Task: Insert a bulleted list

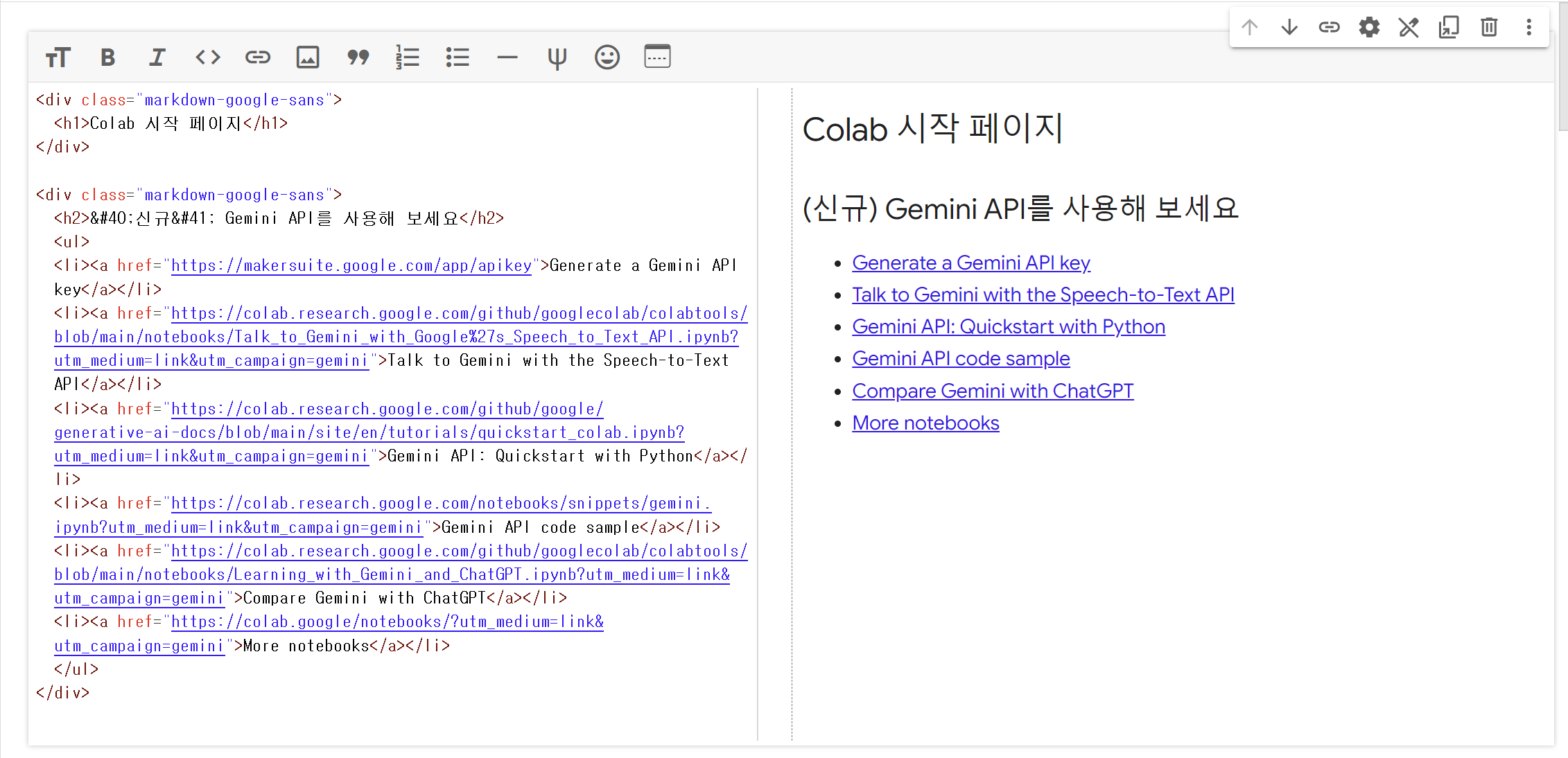Action: pos(458,57)
